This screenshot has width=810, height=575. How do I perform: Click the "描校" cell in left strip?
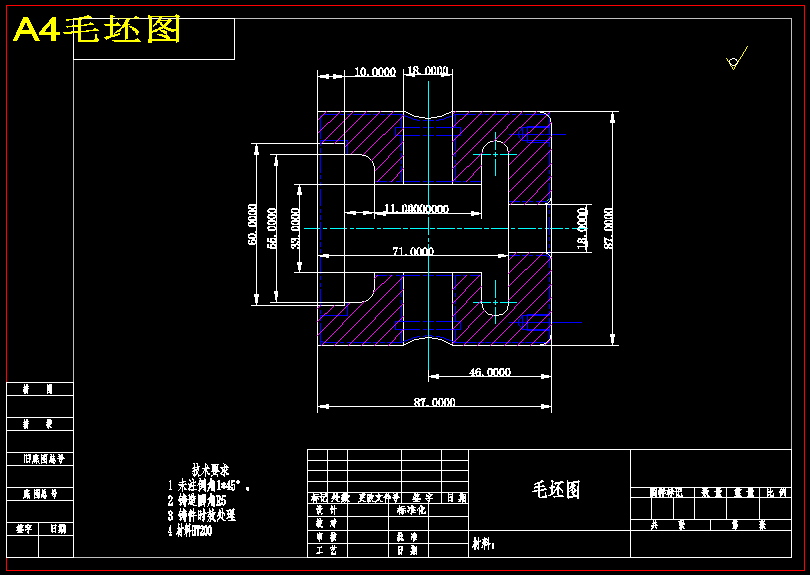click(x=37, y=424)
